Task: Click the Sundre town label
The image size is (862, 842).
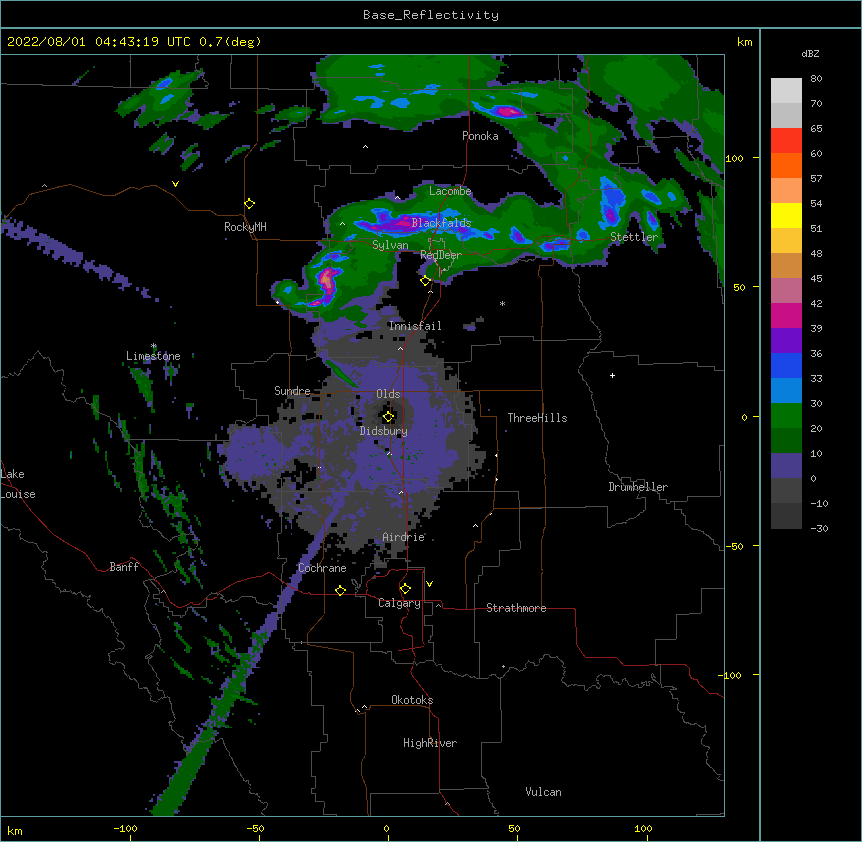Action: tap(292, 391)
